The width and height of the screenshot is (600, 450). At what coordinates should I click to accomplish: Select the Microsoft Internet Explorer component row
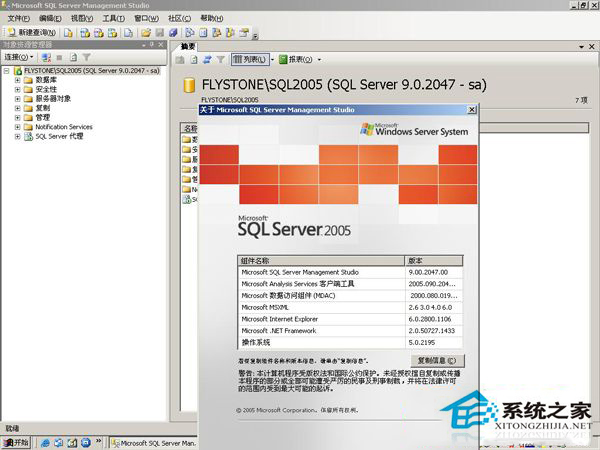pyautogui.click(x=350, y=319)
